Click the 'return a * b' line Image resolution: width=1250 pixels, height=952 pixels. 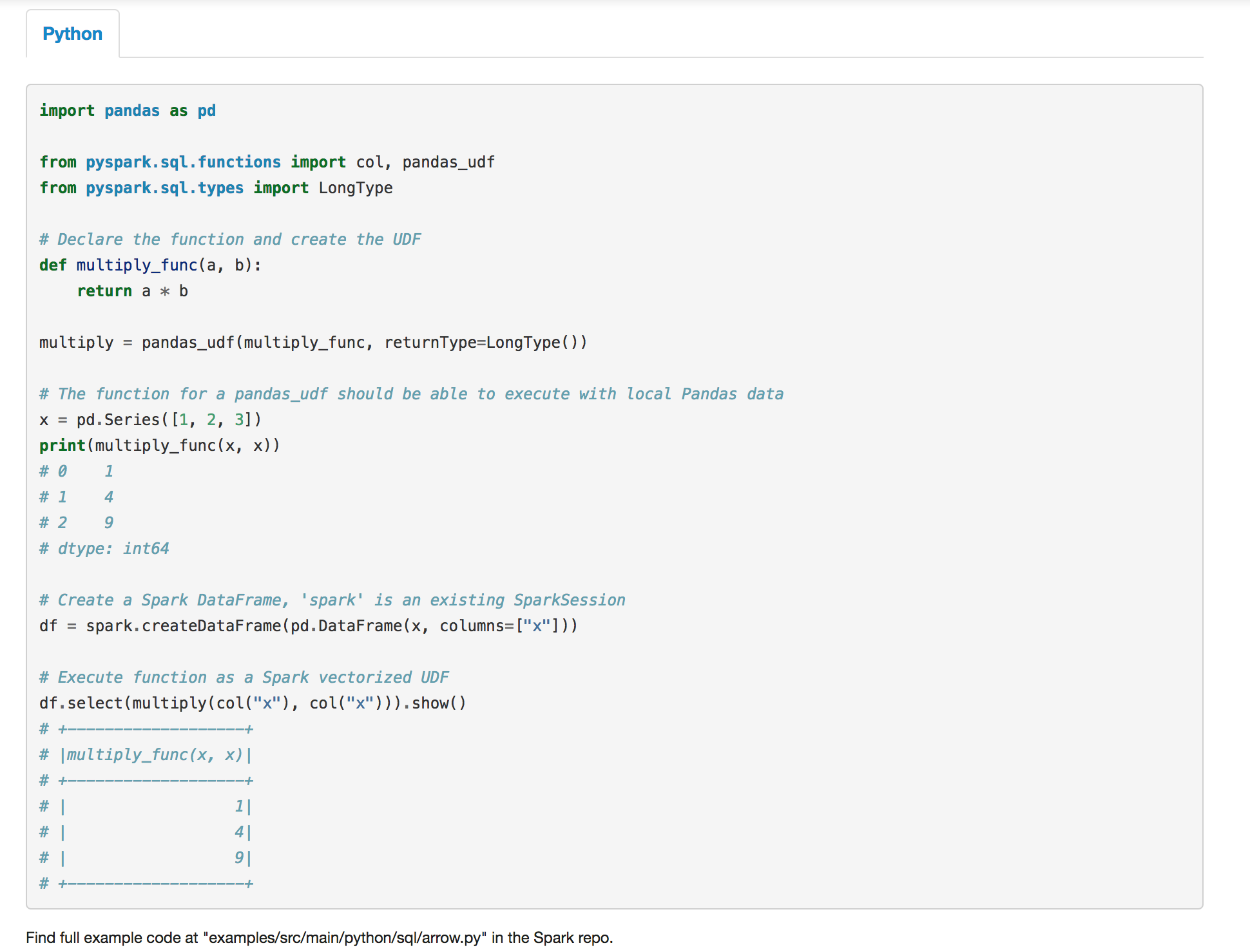[x=132, y=291]
